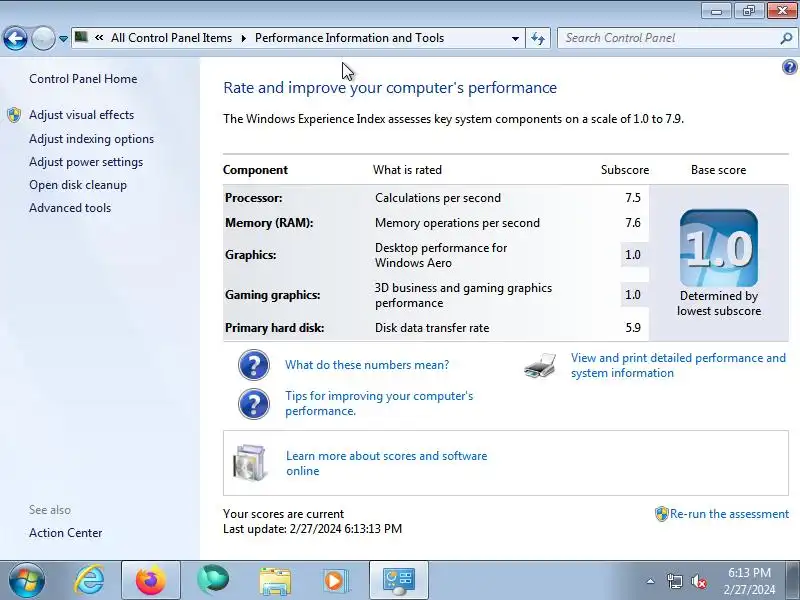Click the 1.0 base score badge
This screenshot has width=800, height=600.
tap(718, 248)
